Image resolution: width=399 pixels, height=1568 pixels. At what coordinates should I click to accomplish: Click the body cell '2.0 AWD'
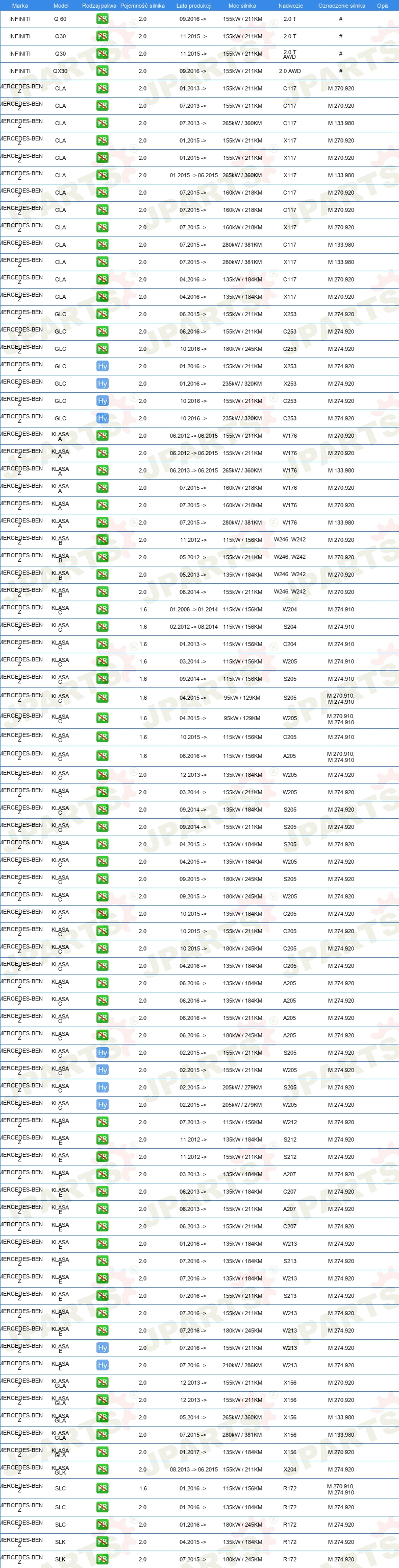(x=290, y=71)
